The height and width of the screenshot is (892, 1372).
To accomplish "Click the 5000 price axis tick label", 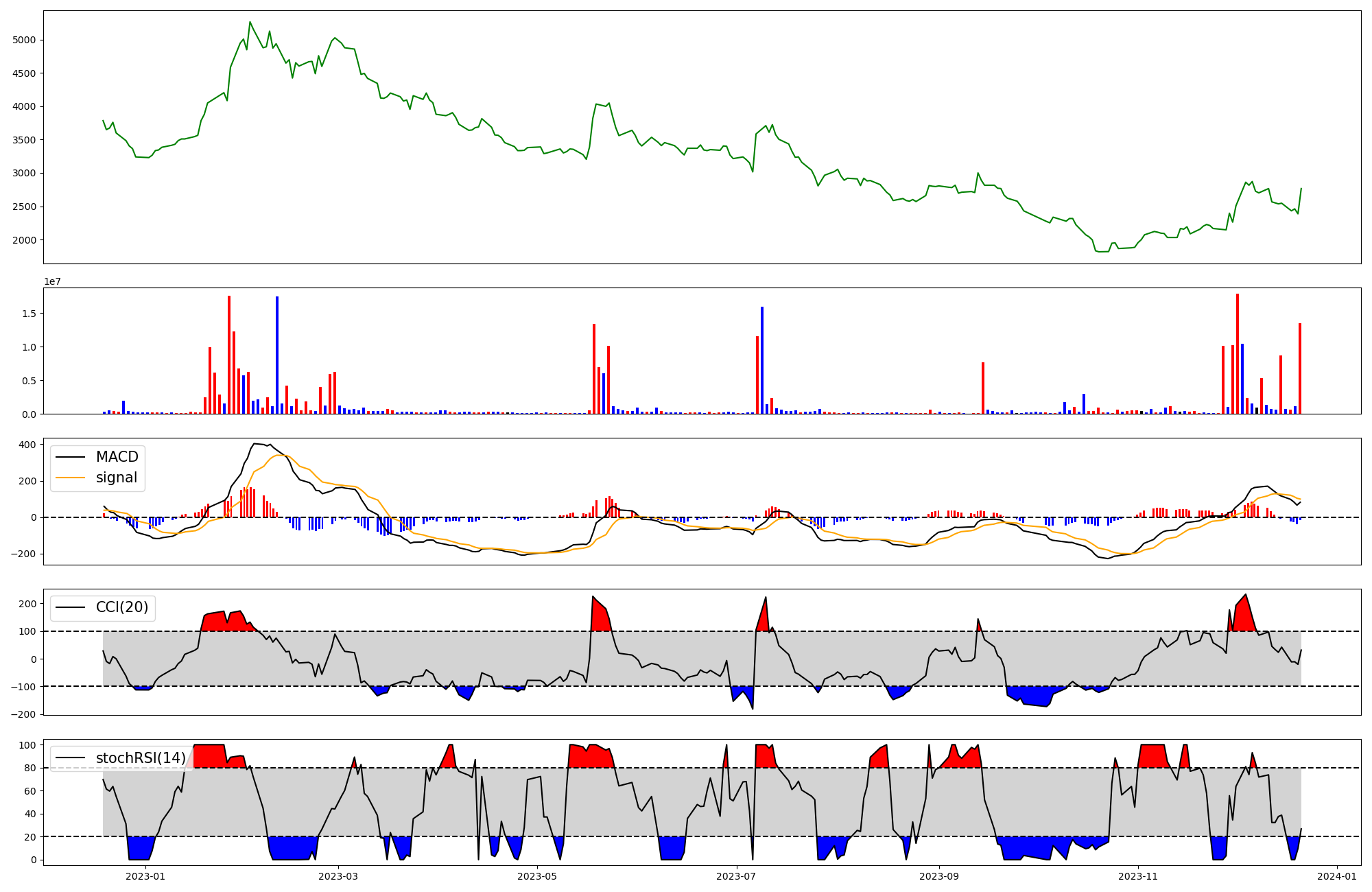I will pyautogui.click(x=25, y=40).
